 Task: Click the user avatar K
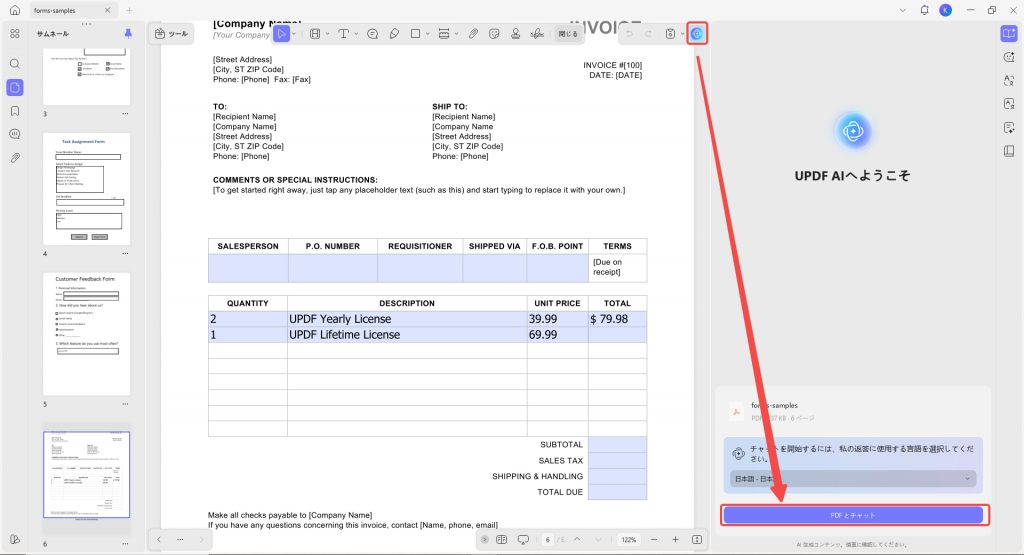[x=945, y=10]
